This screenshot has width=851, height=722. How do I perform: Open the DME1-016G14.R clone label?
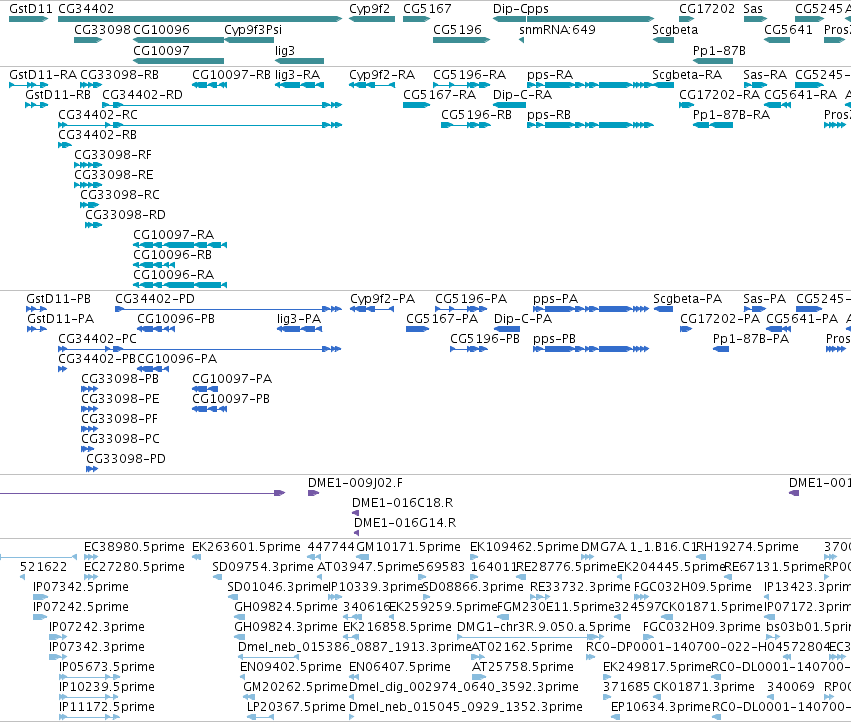(x=405, y=523)
